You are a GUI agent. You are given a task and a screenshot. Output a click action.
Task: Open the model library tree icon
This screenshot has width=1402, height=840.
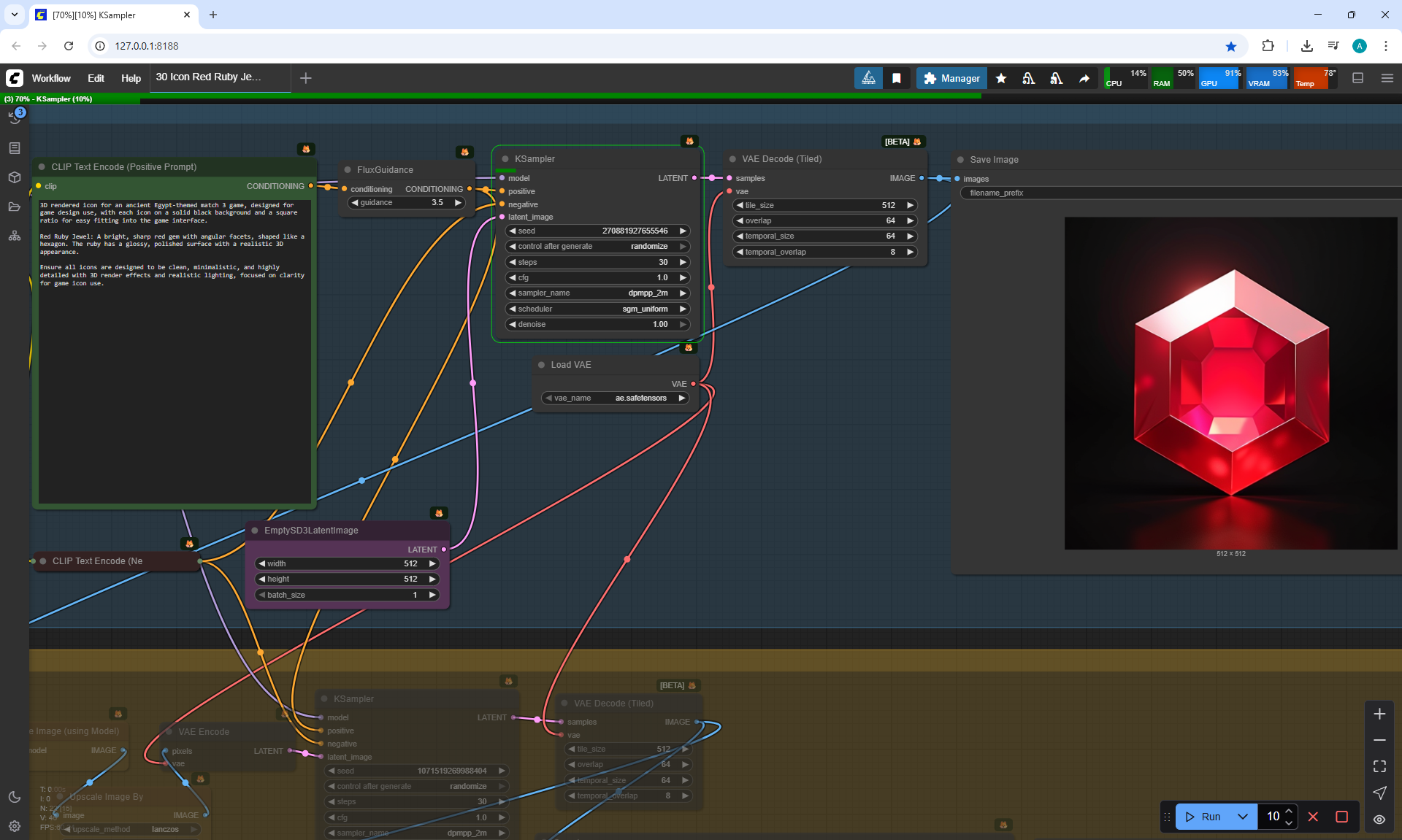tap(15, 236)
